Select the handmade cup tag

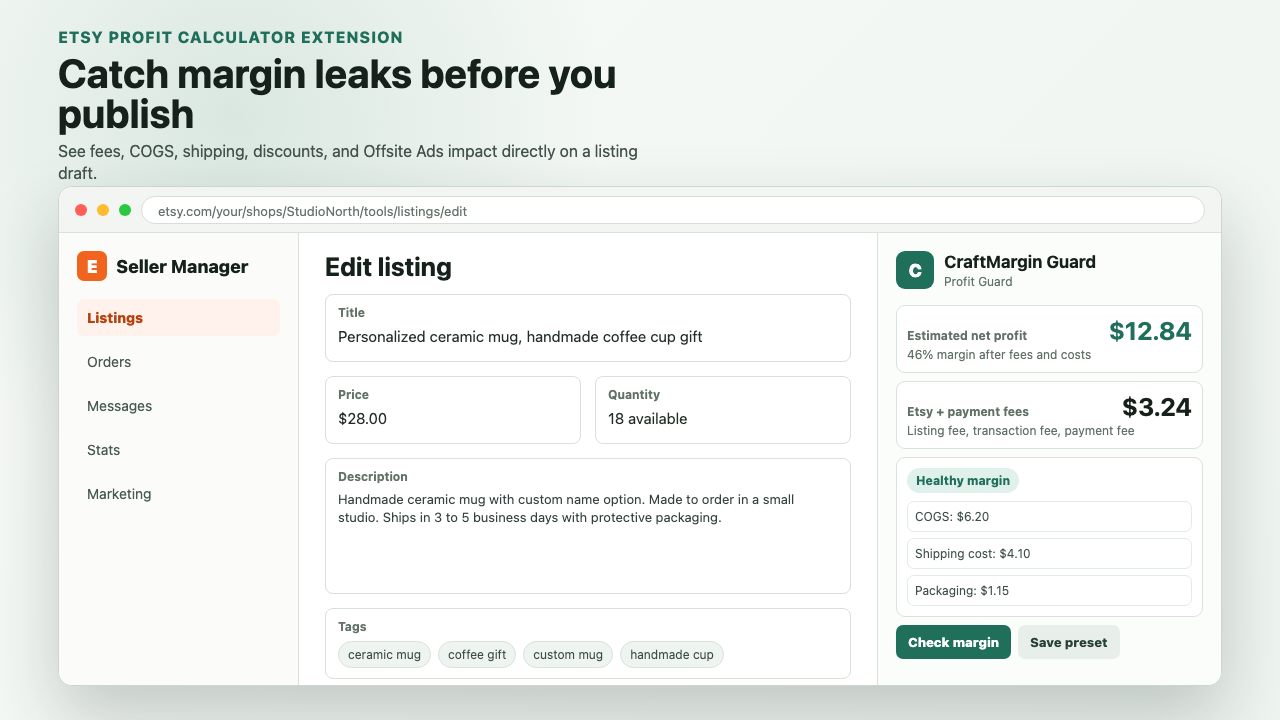click(672, 655)
